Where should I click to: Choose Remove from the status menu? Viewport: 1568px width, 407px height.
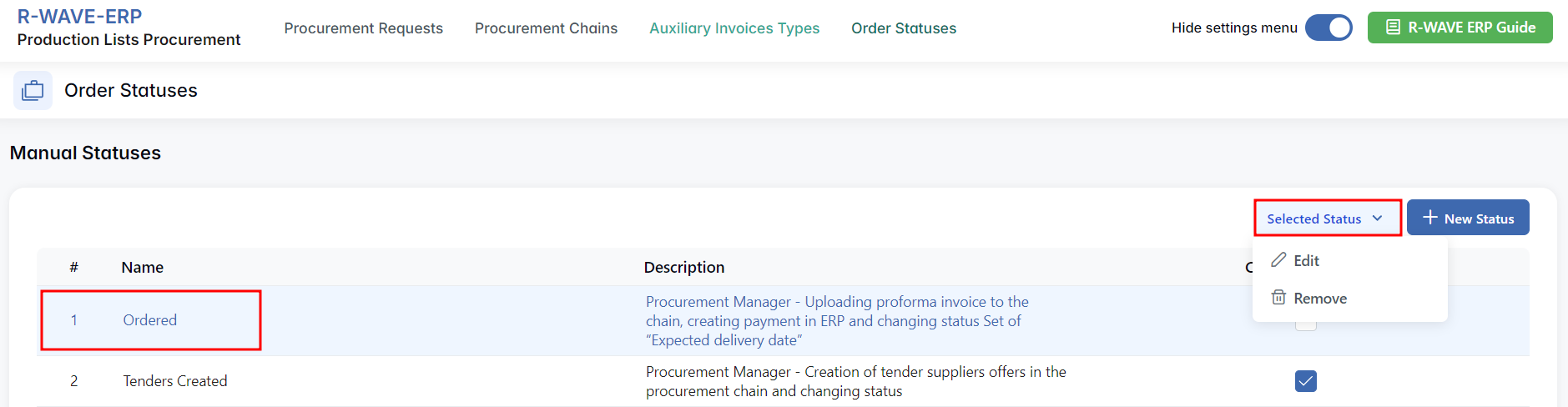1319,299
